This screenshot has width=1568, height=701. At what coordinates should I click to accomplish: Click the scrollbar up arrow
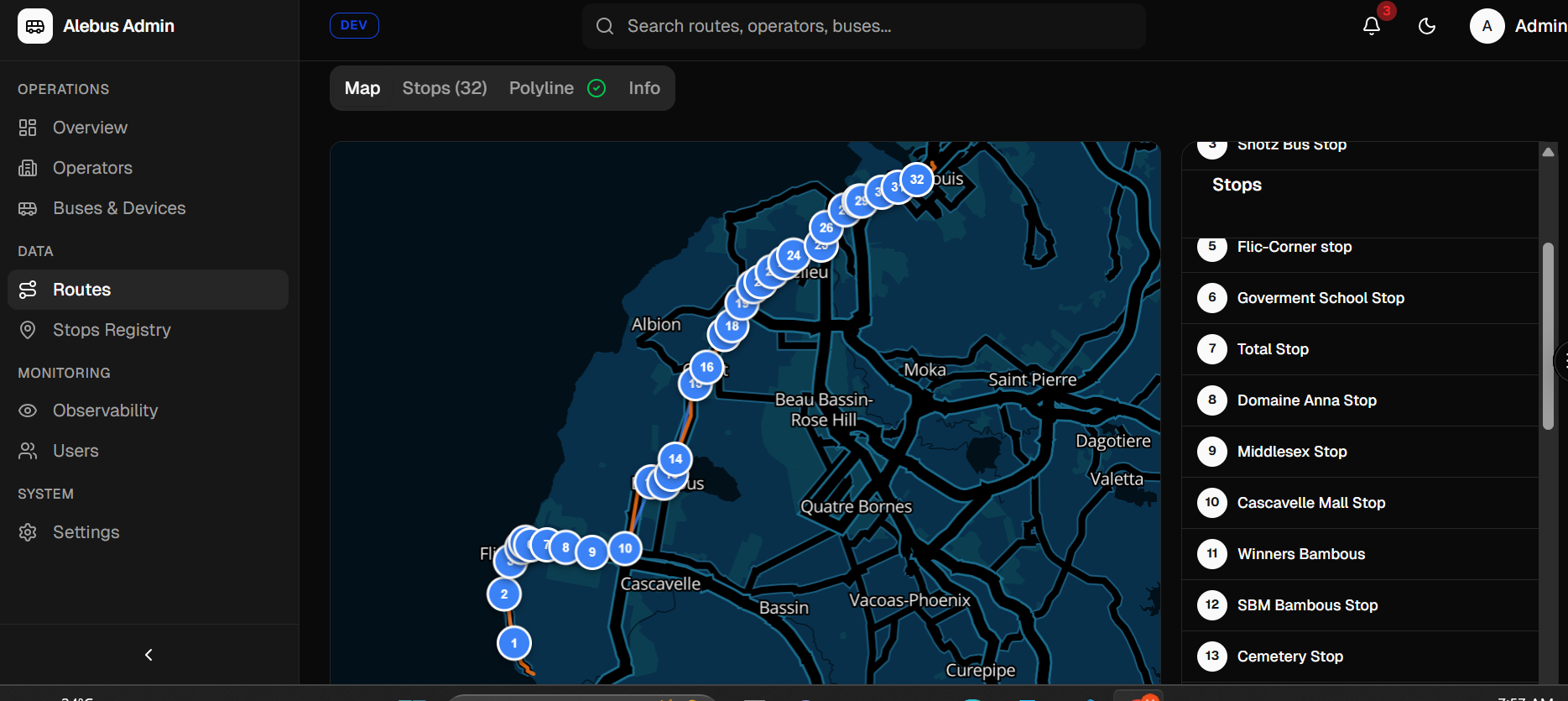(x=1548, y=152)
